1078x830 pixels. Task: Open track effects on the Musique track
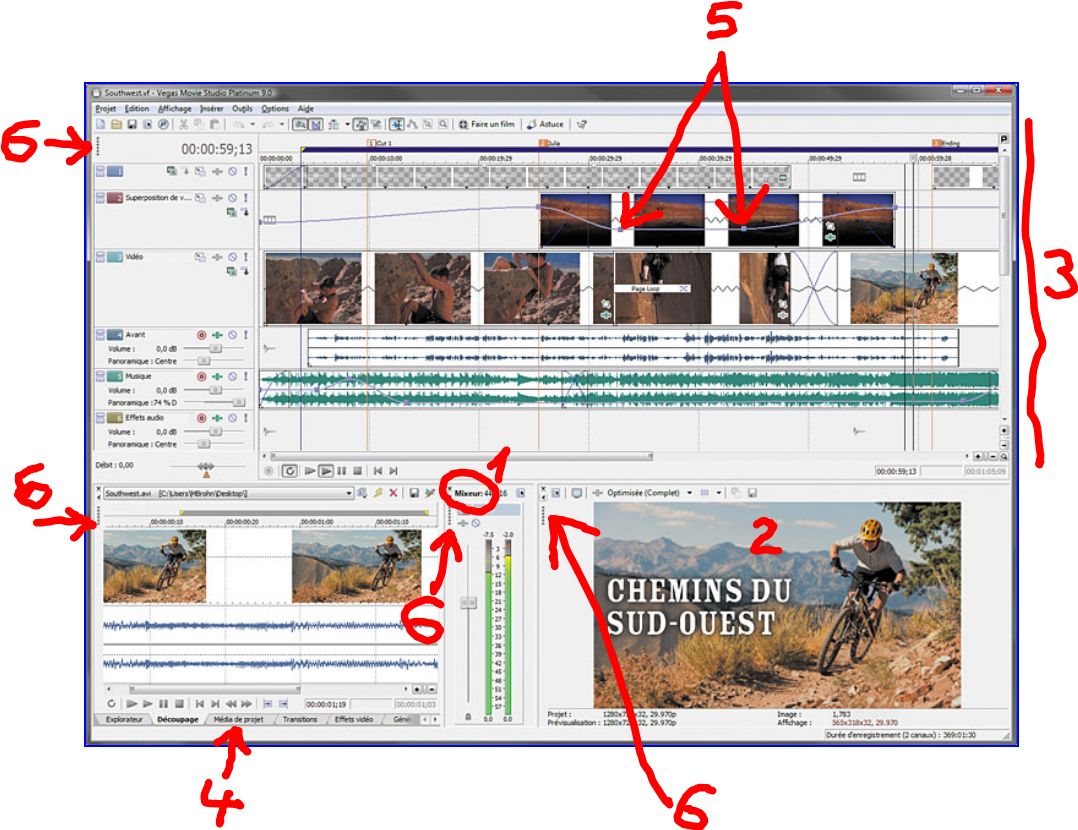(x=217, y=377)
